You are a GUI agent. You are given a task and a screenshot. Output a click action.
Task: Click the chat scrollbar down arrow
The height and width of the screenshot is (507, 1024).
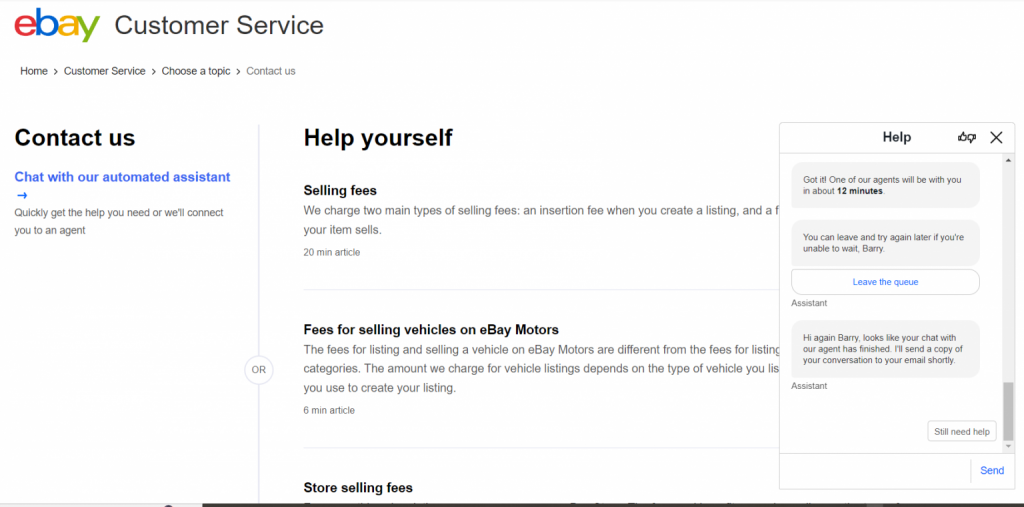tap(1008, 446)
